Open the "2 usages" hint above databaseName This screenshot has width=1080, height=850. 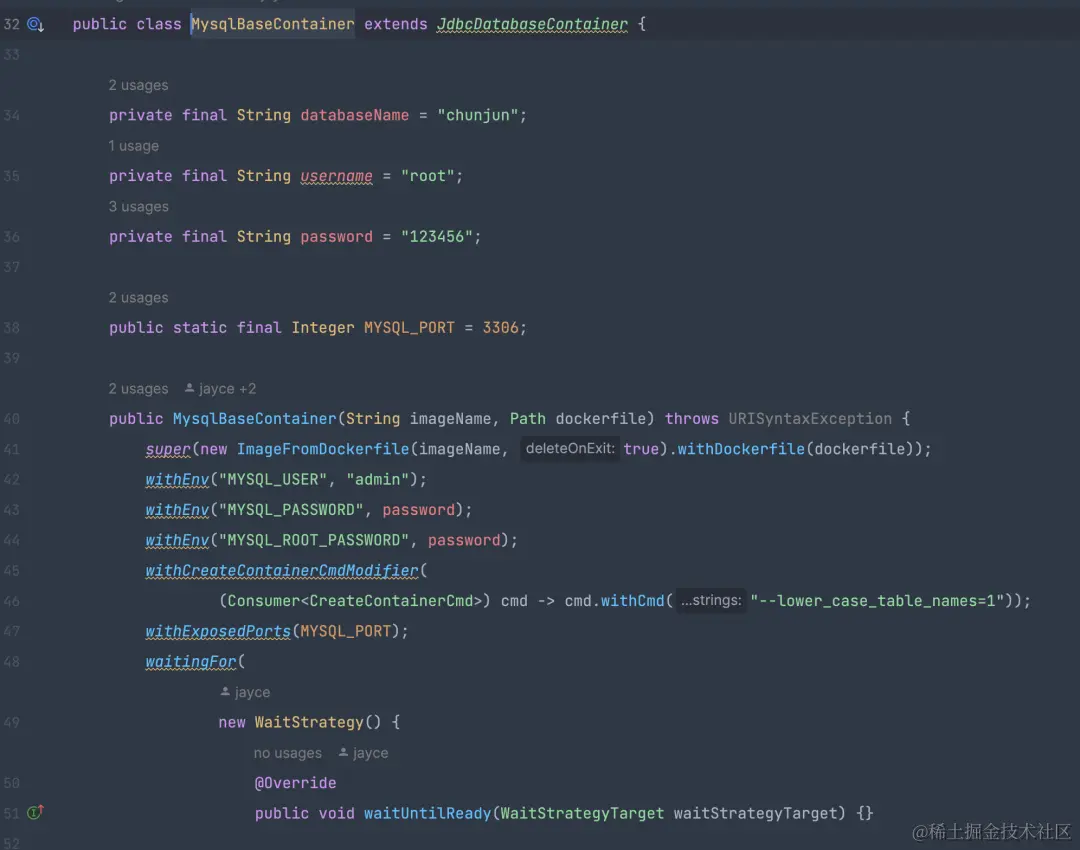(x=138, y=85)
